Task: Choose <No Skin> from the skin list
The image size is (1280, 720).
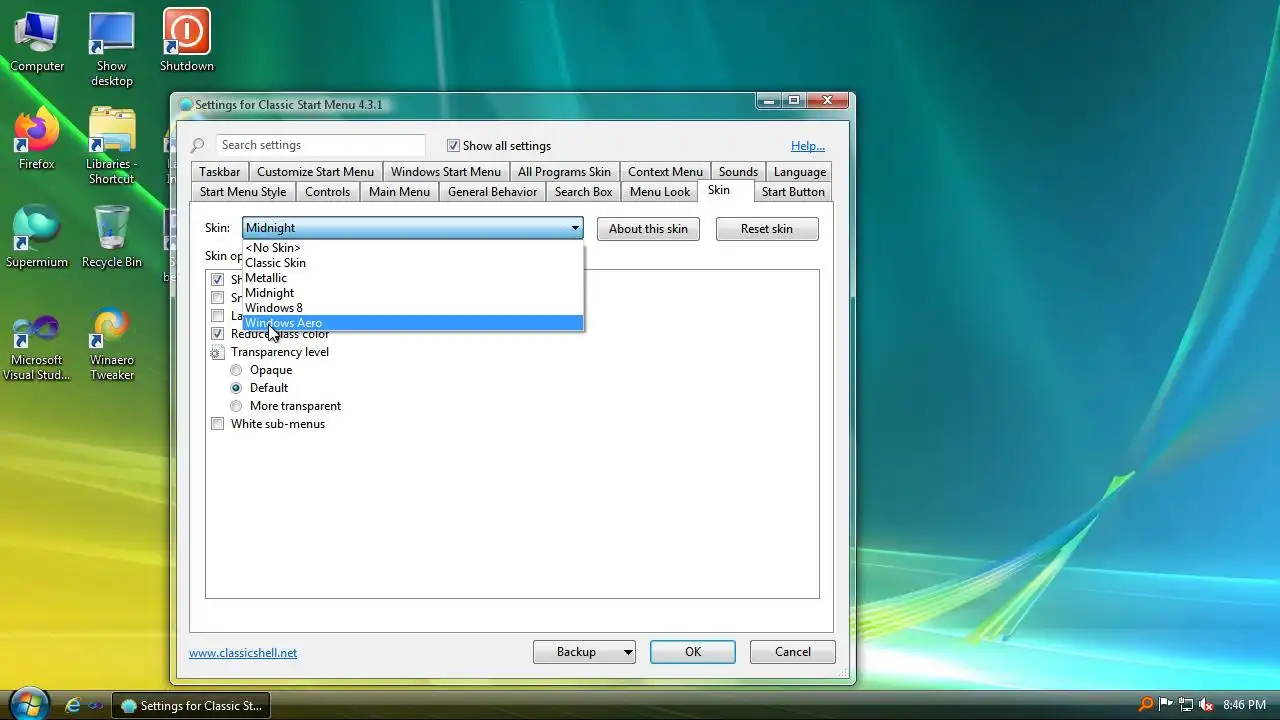Action: pyautogui.click(x=413, y=248)
